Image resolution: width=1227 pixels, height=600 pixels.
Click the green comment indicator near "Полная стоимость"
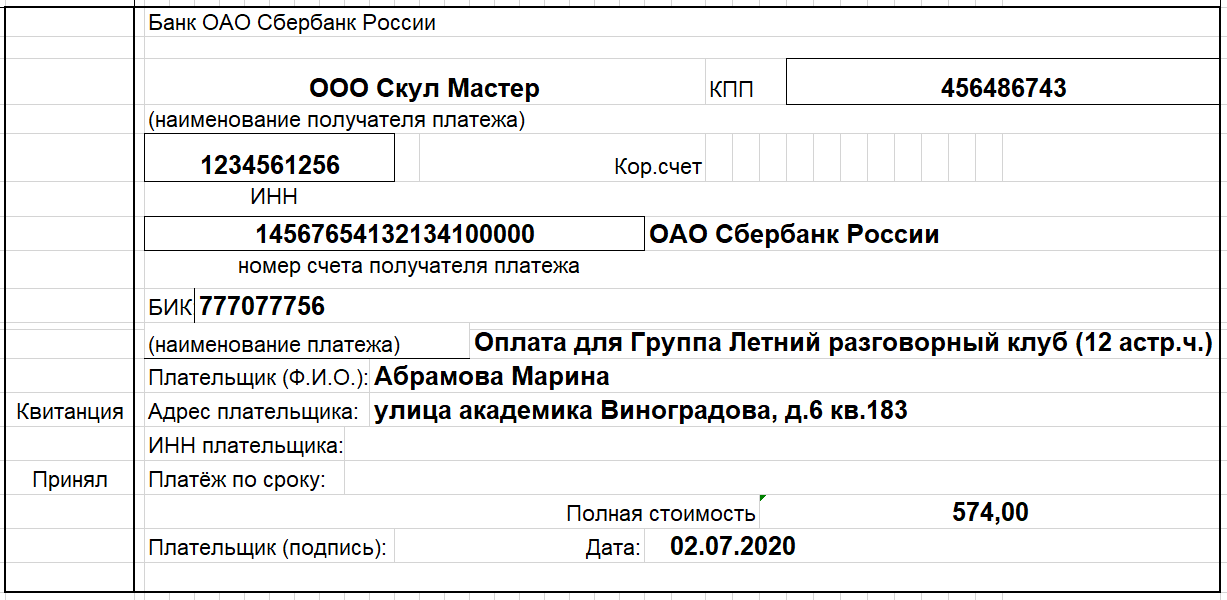[x=763, y=498]
